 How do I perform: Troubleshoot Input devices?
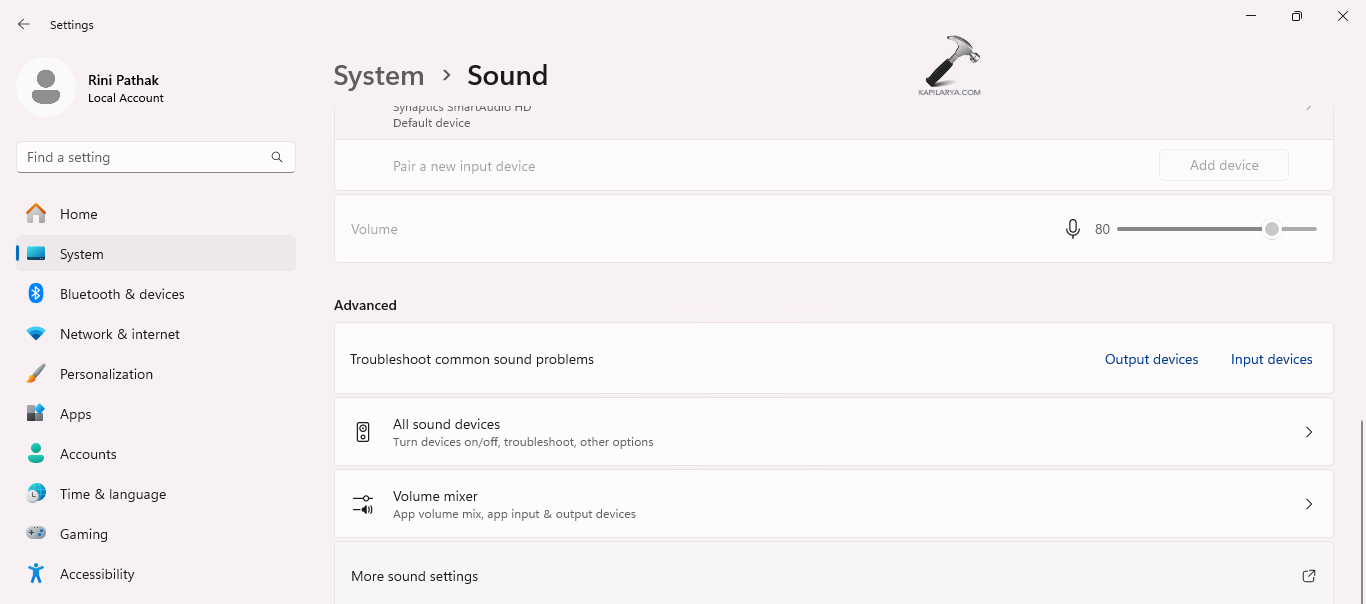[x=1271, y=358]
